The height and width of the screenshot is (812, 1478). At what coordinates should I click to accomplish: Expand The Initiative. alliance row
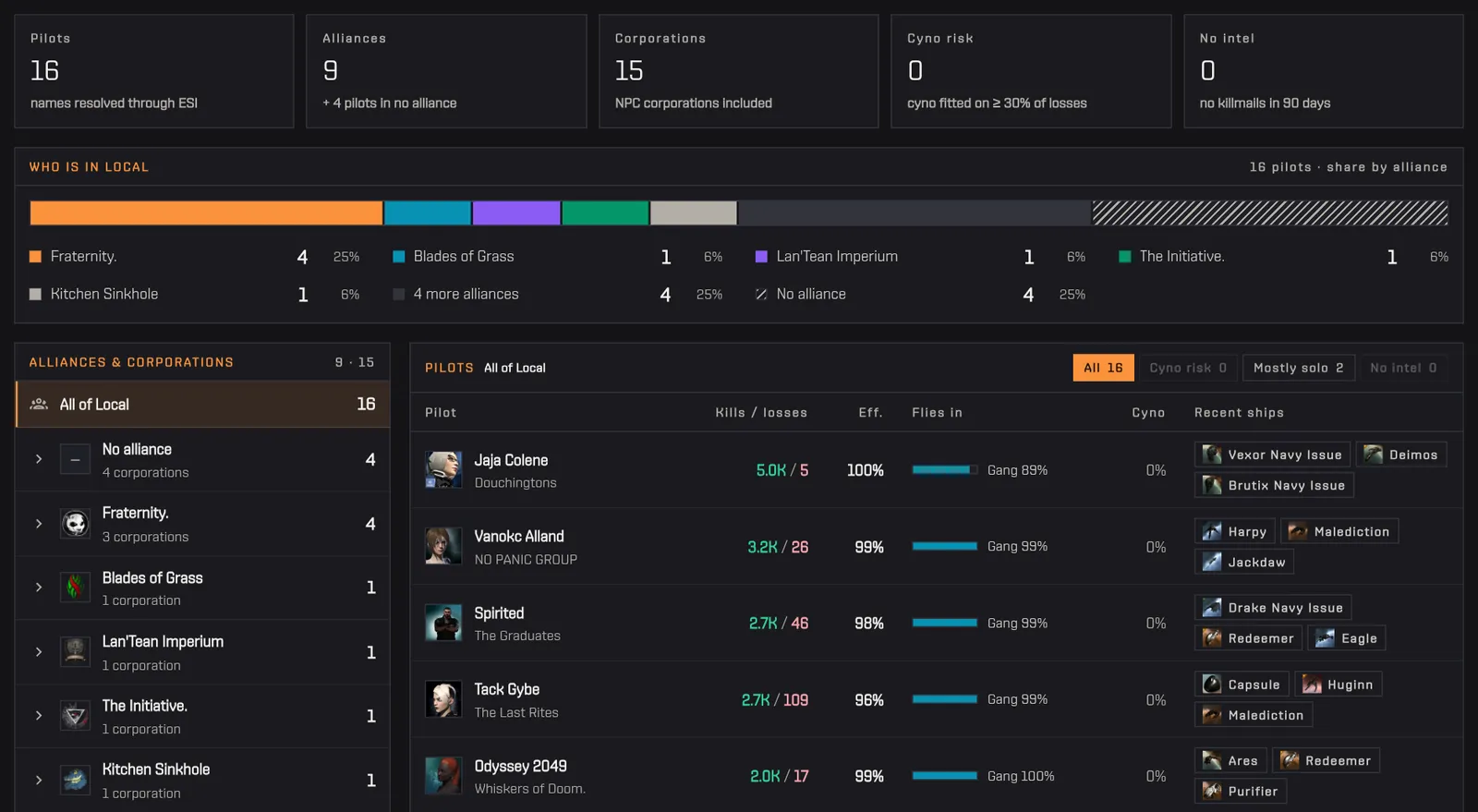coord(39,716)
